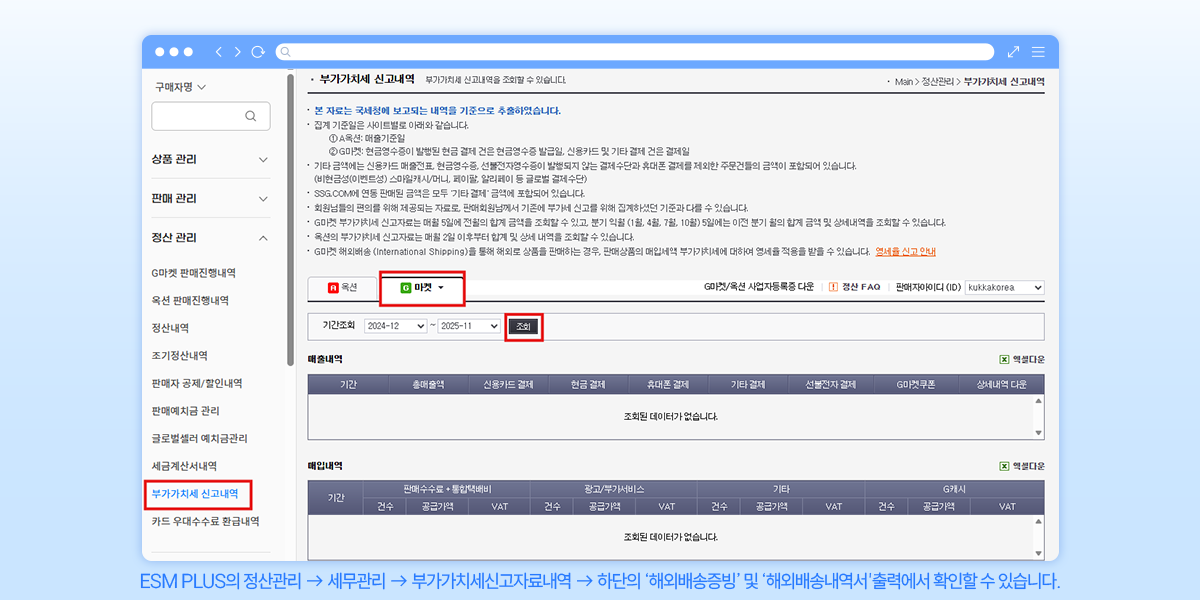Download 매출내역 Excel file
This screenshot has height=600, width=1200.
coord(1022,359)
